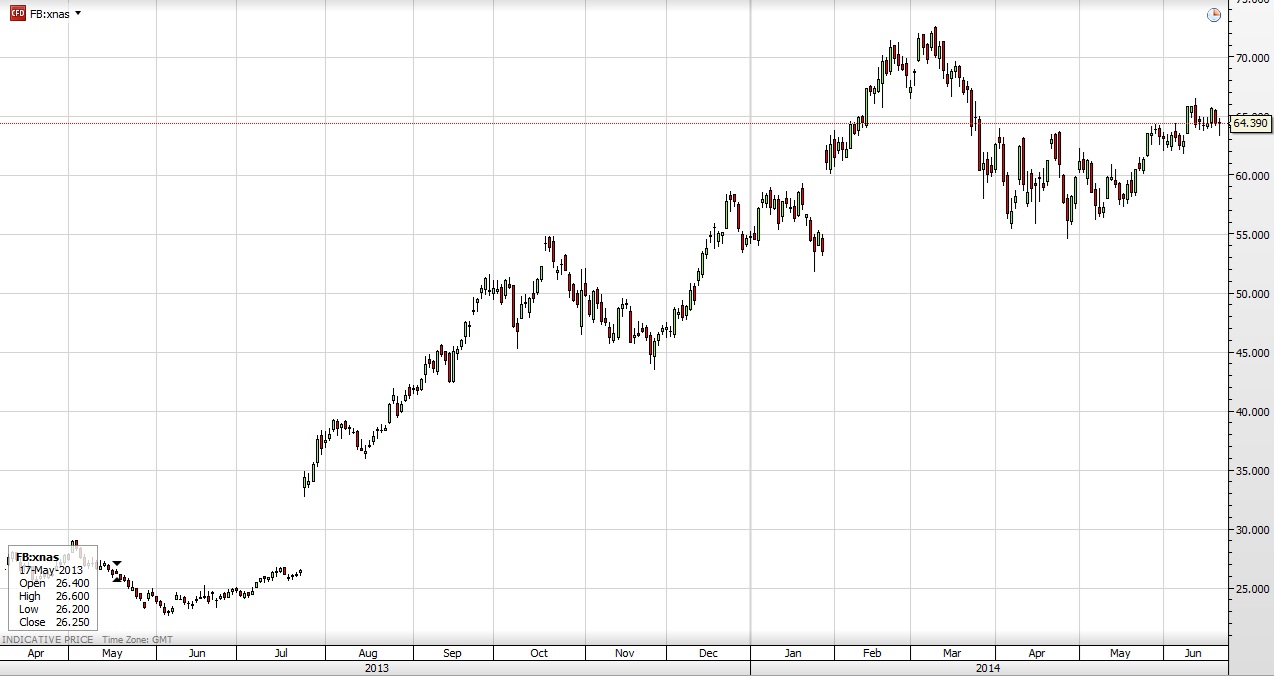Click the Oct month label on time axis

(539, 653)
